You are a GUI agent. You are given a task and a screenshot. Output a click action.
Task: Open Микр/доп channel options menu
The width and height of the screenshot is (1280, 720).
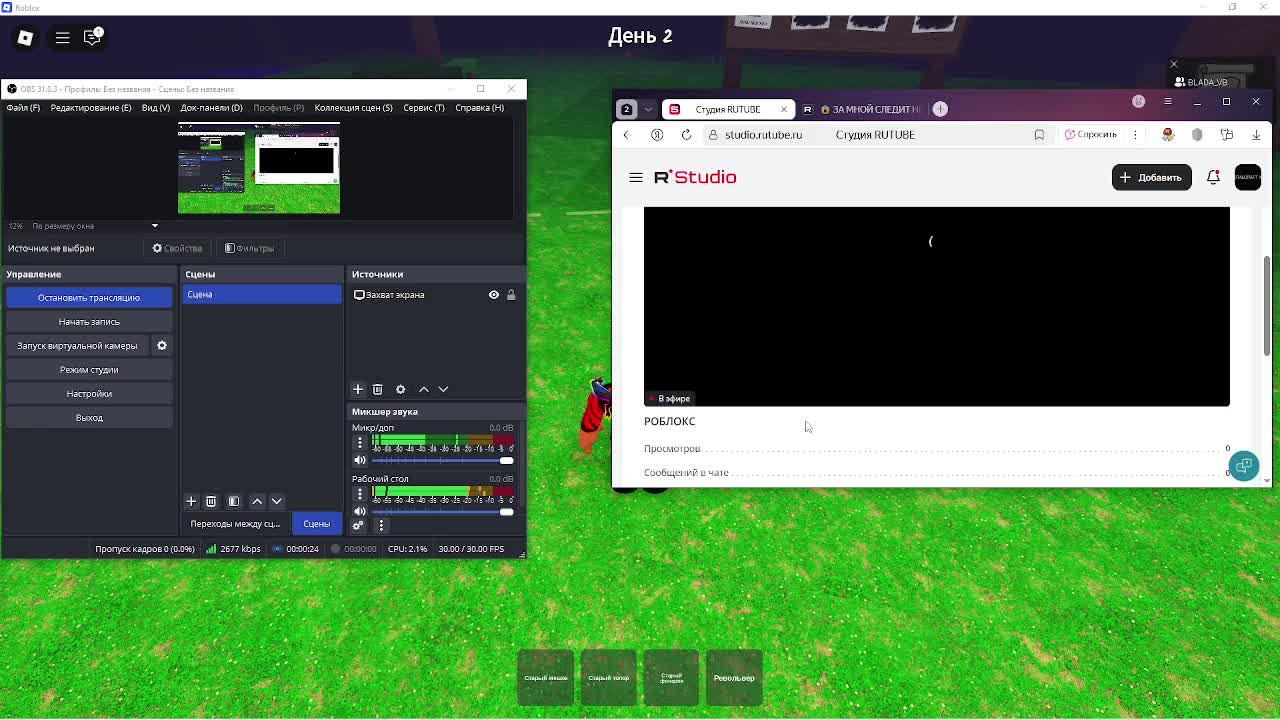point(360,442)
